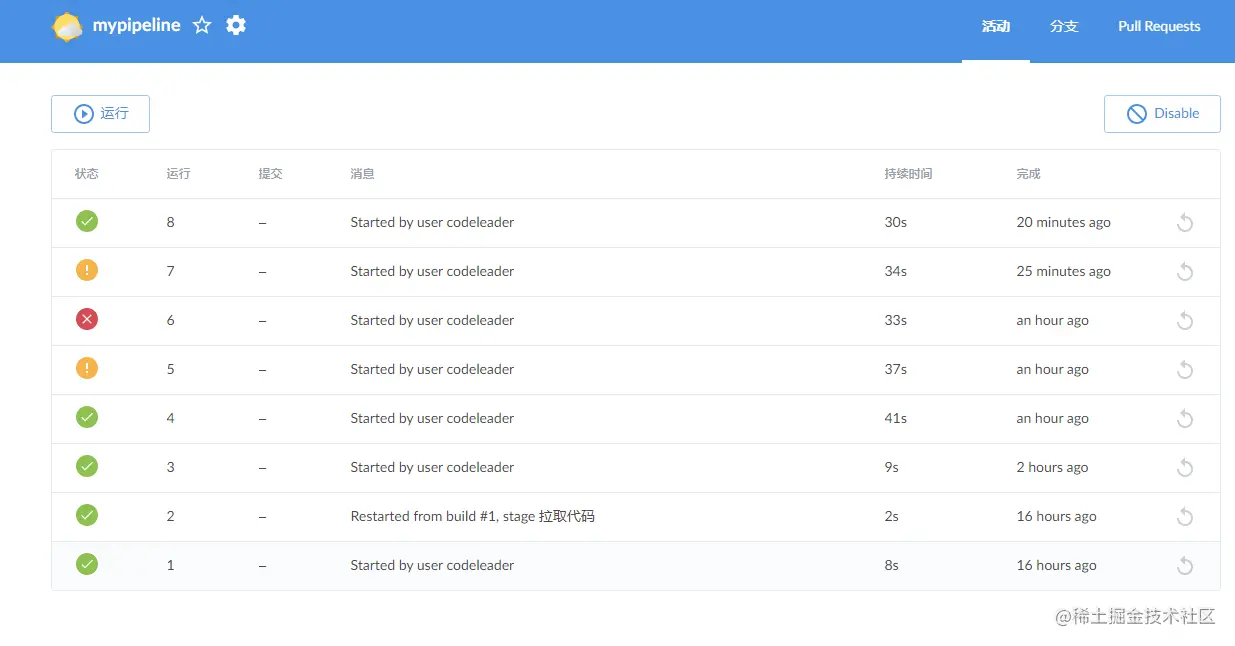The width and height of the screenshot is (1235, 646).
Task: Click the 8s duration cell
Action: tap(892, 565)
